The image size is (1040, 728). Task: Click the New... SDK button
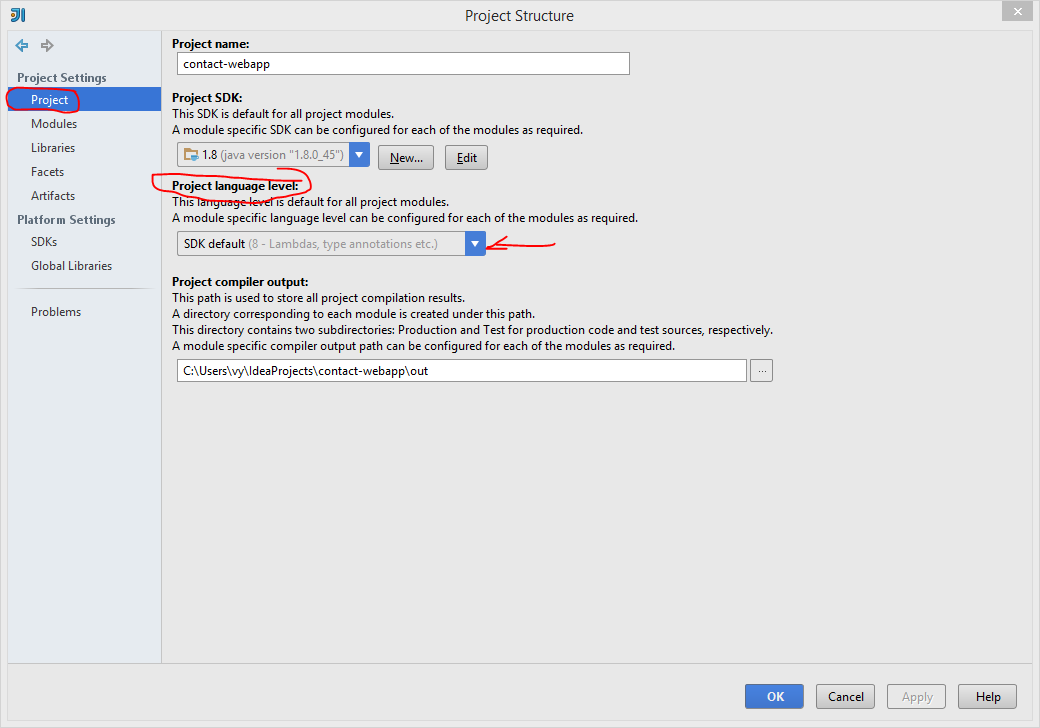pos(406,158)
